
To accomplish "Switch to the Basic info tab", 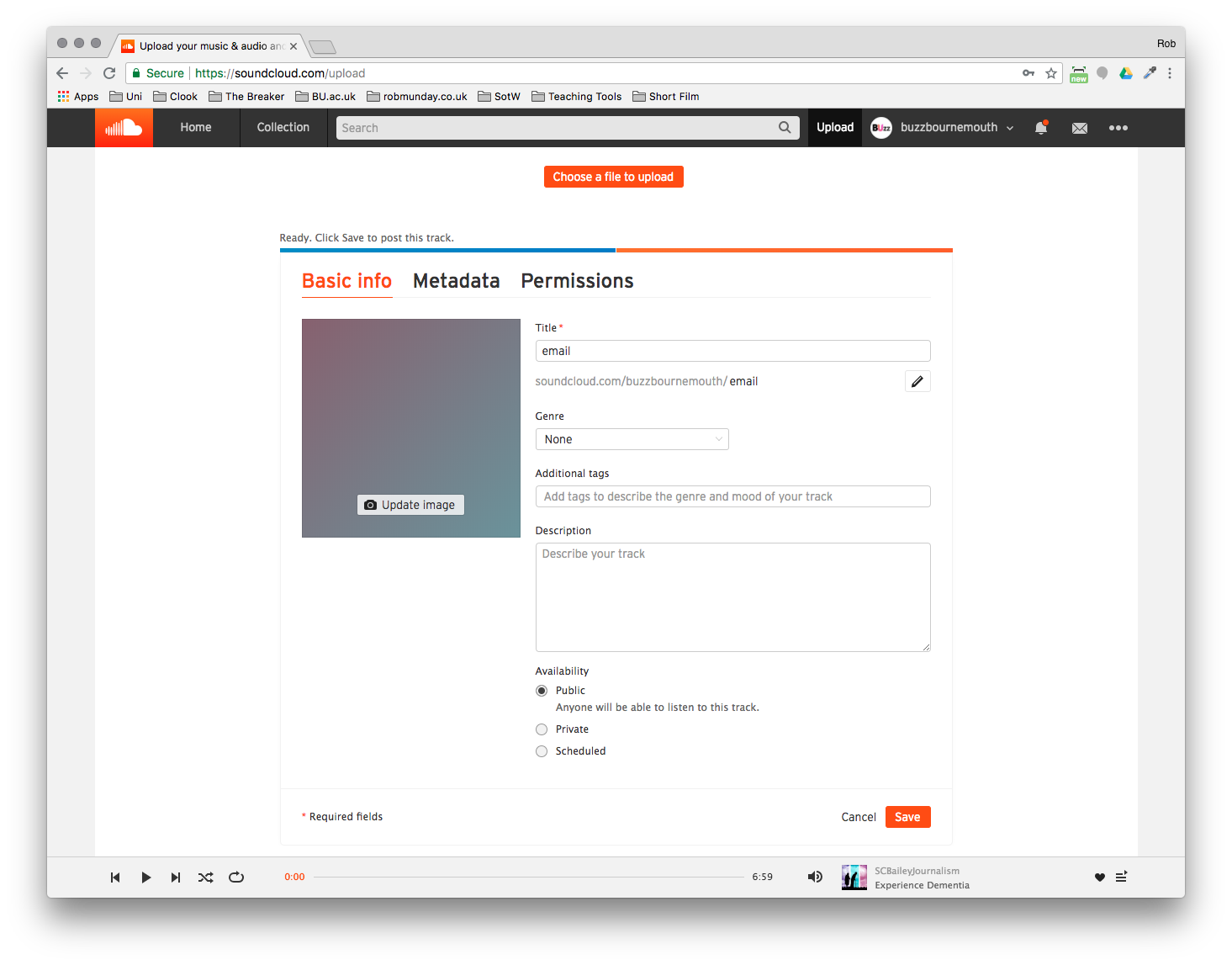I will [347, 281].
